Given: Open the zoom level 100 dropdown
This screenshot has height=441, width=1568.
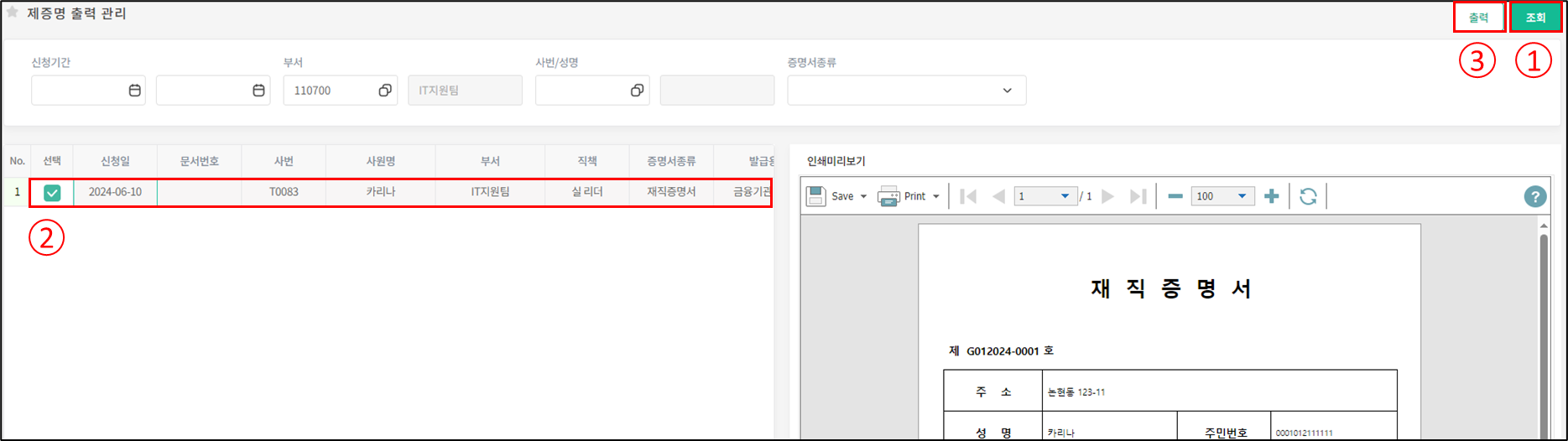Looking at the screenshot, I should tap(1242, 197).
